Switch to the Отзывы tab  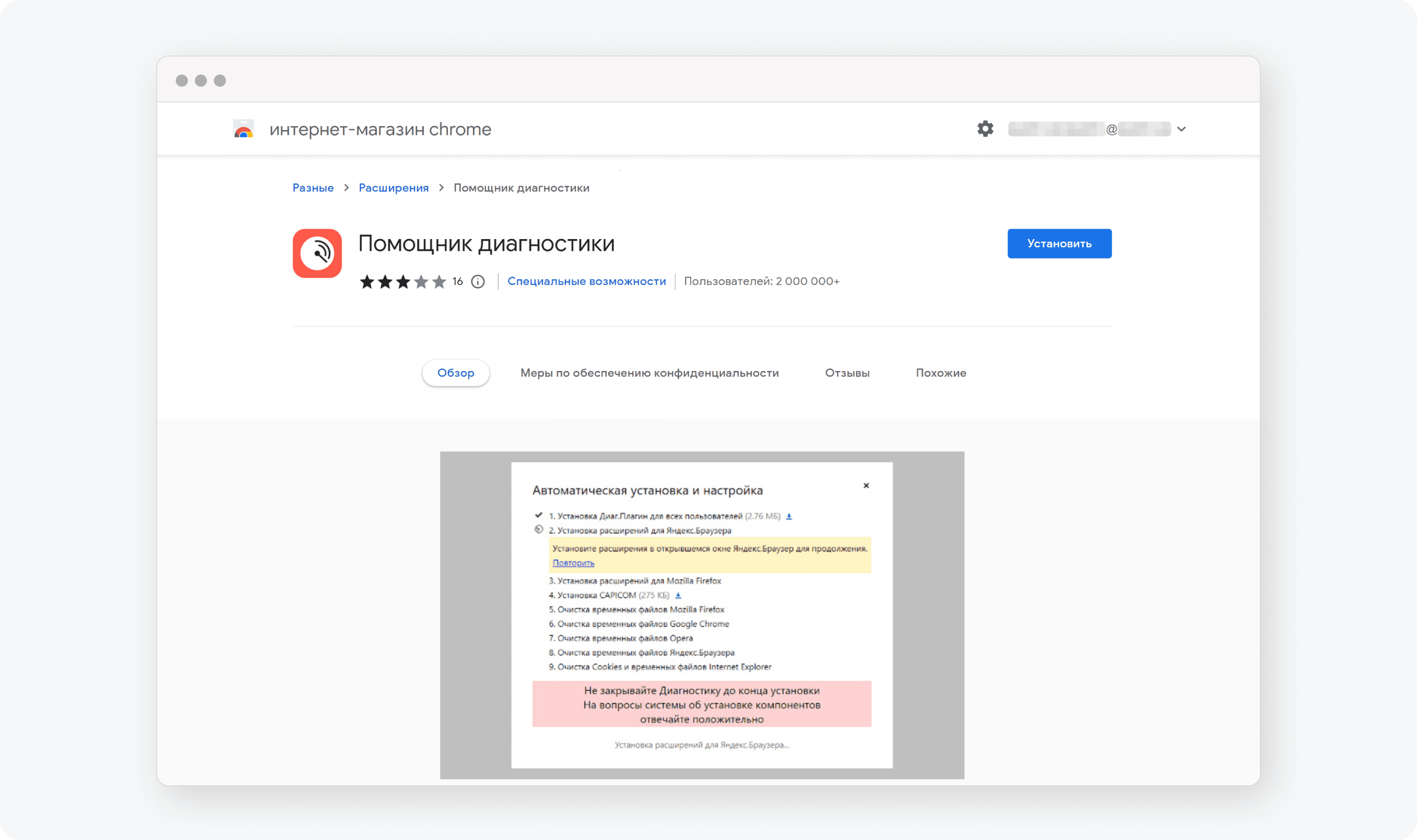coord(847,372)
